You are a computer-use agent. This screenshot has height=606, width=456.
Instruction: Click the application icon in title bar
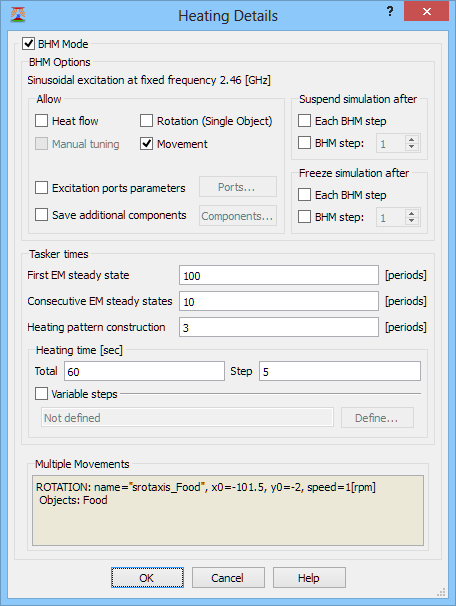click(18, 15)
